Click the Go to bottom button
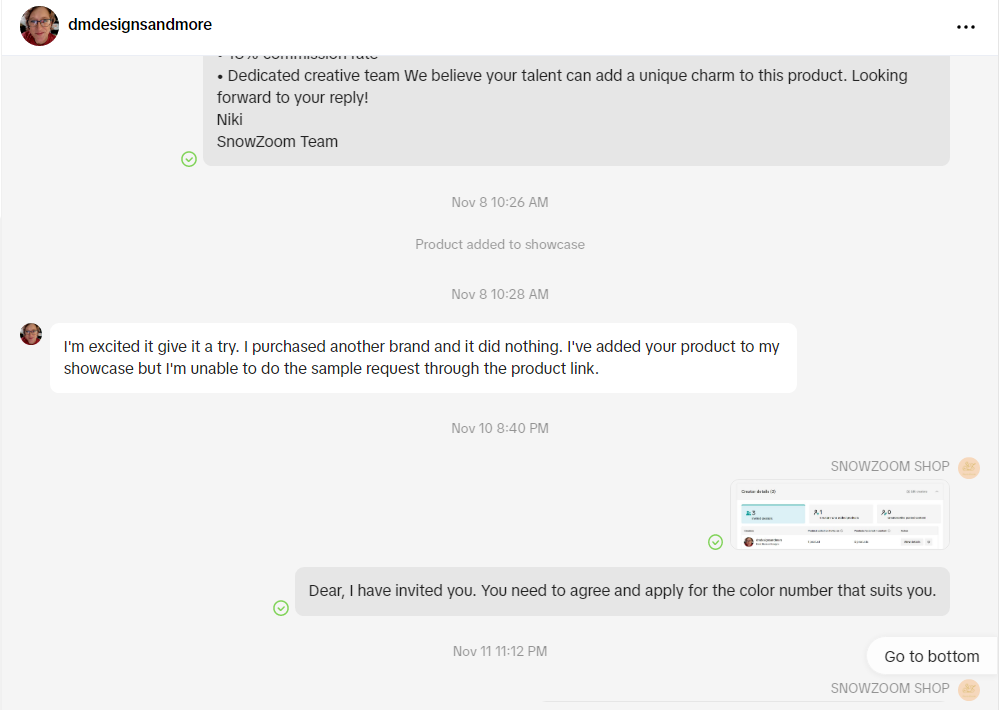1004x710 pixels. (931, 656)
